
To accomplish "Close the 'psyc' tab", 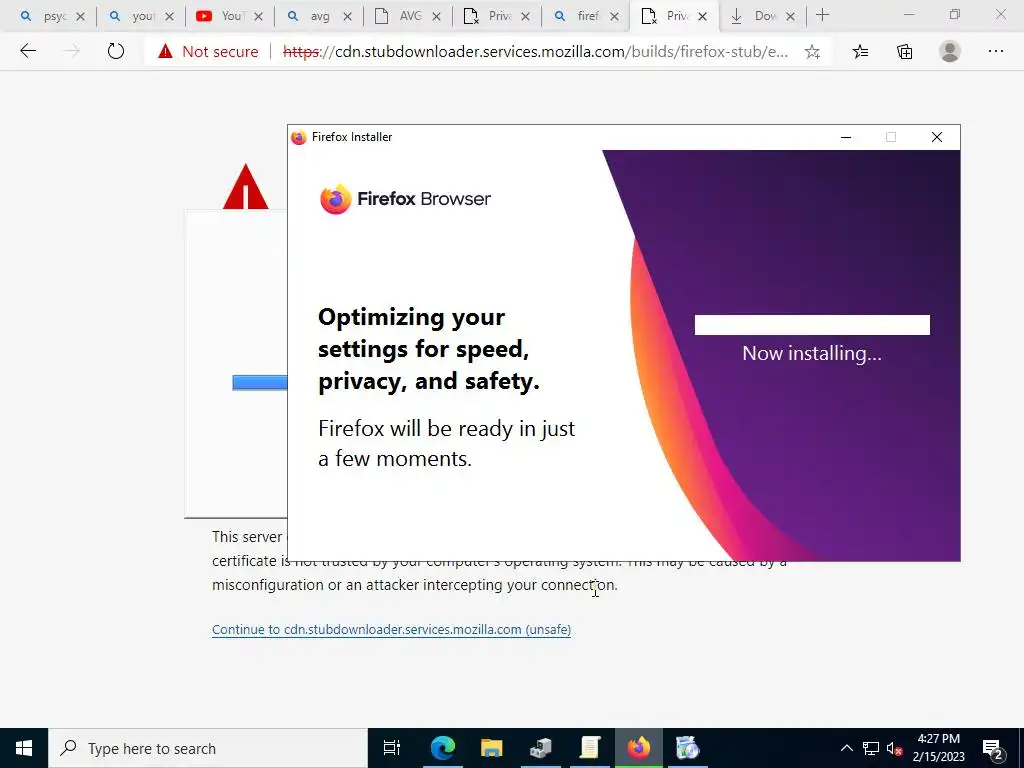I will pos(80,16).
